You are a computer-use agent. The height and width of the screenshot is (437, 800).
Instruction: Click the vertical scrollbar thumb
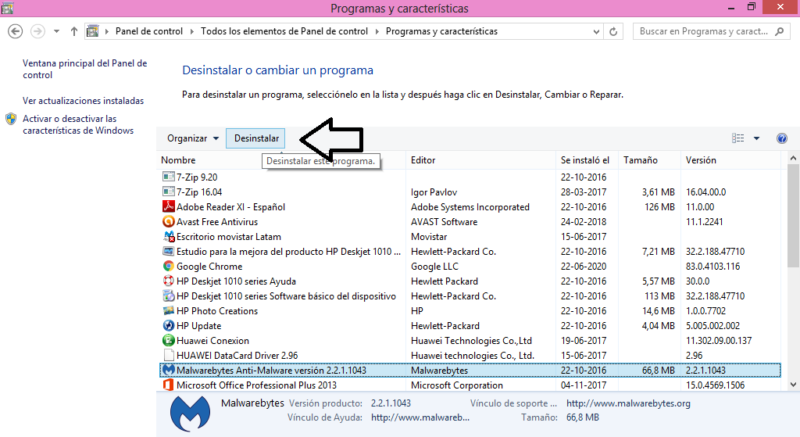coord(793,216)
